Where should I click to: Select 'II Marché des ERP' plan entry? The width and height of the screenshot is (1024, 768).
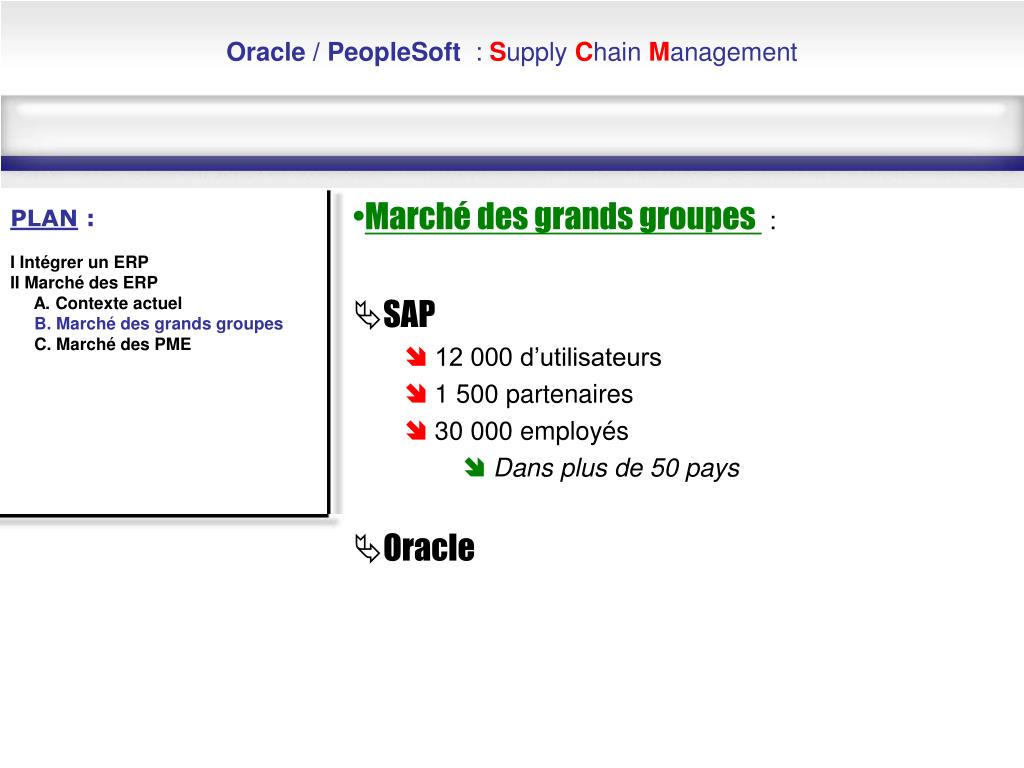pyautogui.click(x=84, y=282)
